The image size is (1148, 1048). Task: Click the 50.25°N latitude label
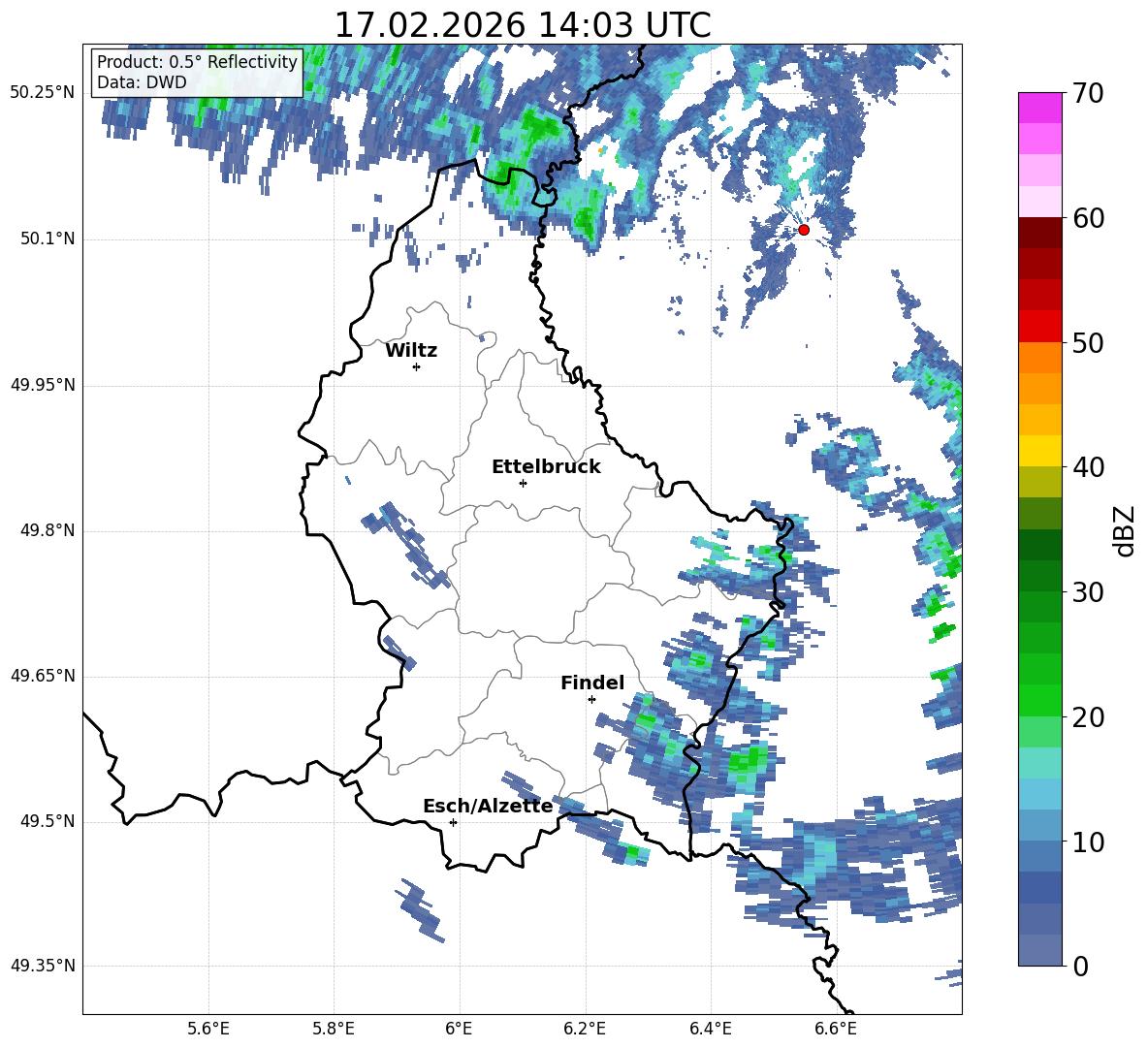(x=43, y=93)
